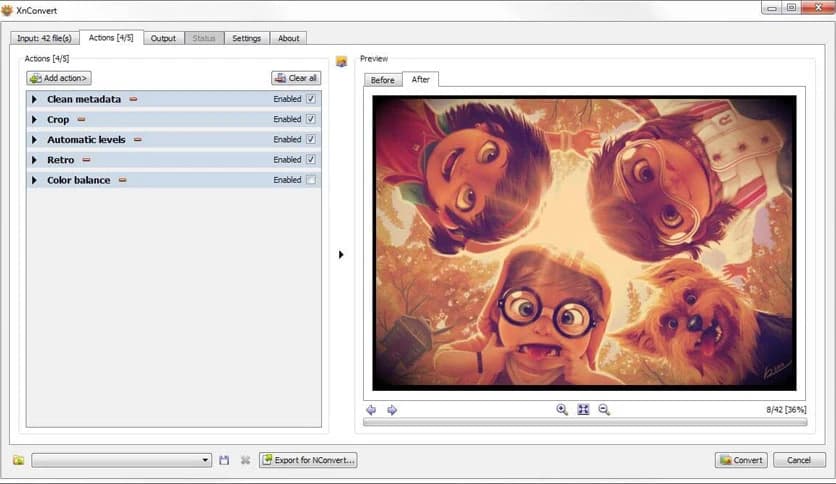Click the Cancel button
This screenshot has height=484, width=836.
tap(799, 460)
